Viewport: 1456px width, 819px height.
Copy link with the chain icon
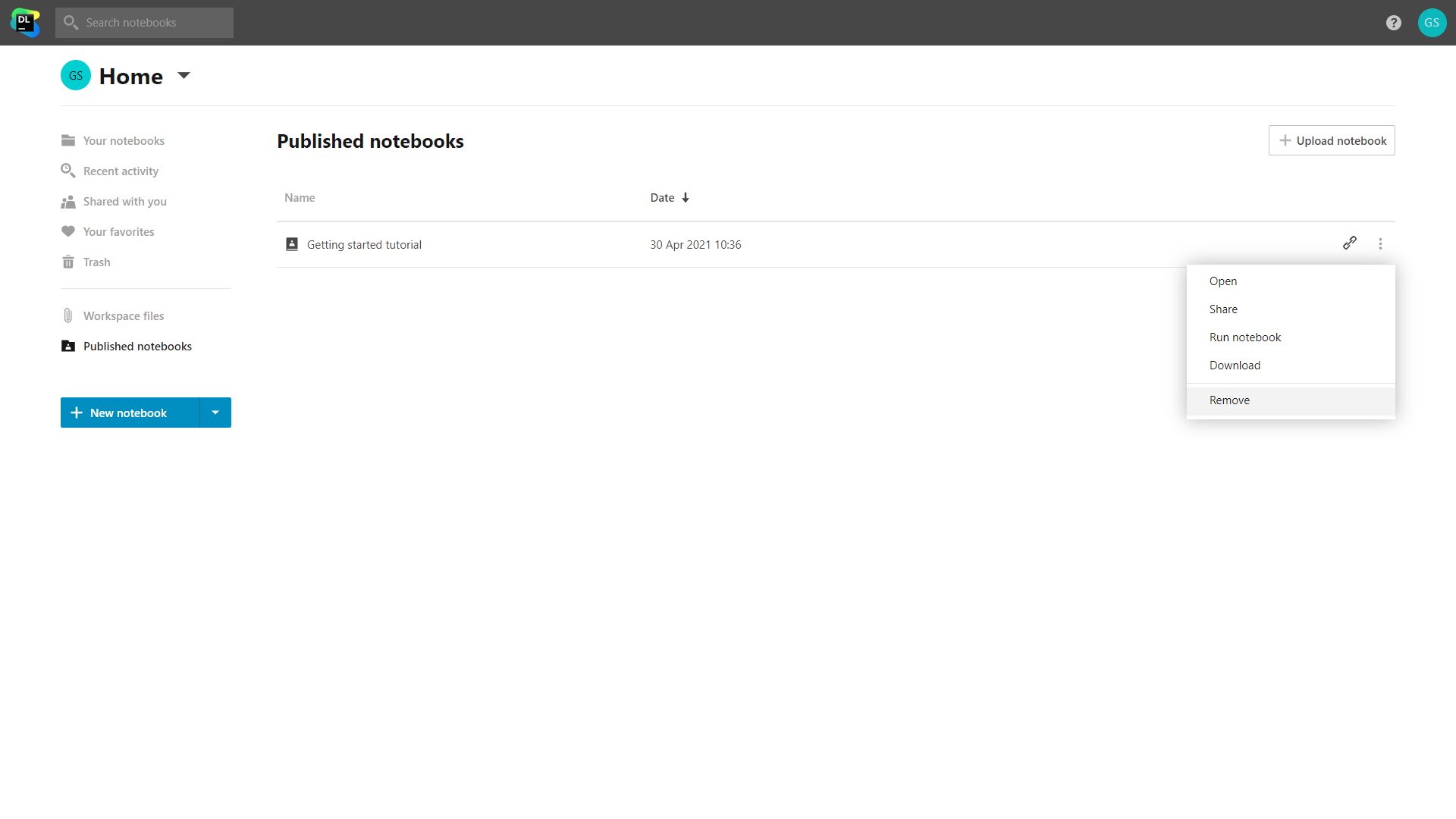(1350, 243)
